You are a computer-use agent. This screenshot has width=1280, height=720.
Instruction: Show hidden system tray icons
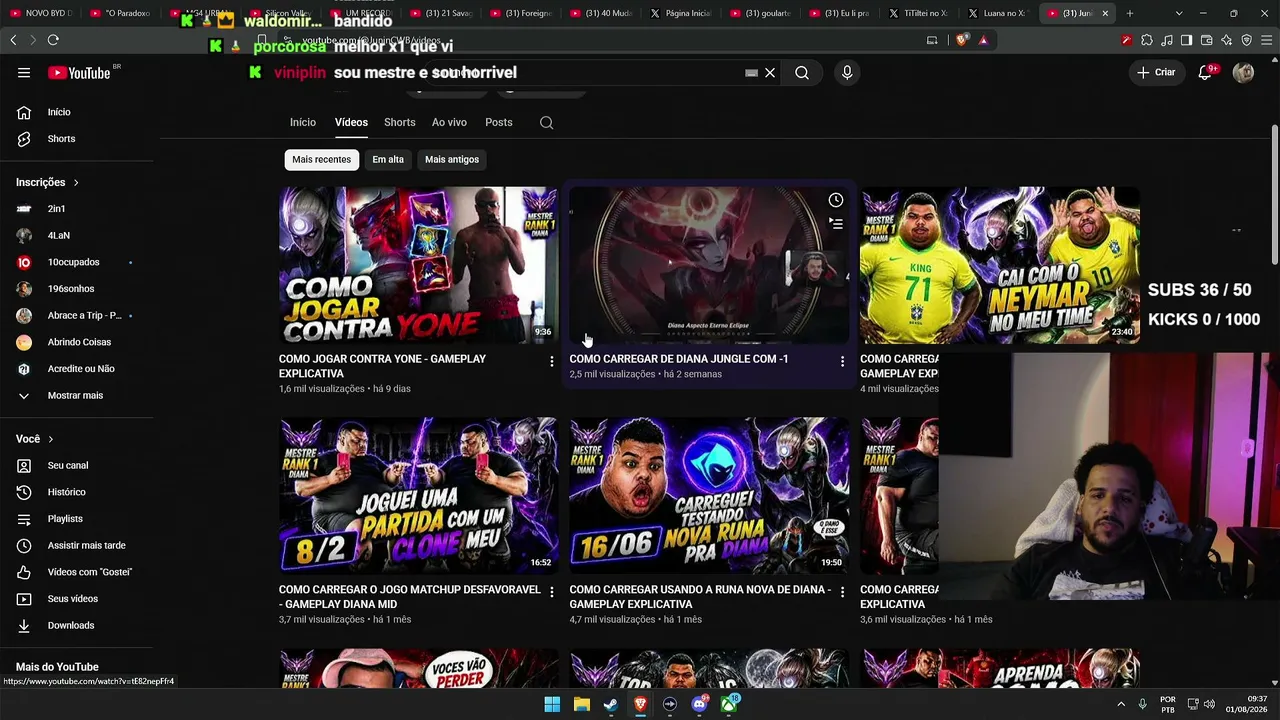pyautogui.click(x=1121, y=705)
